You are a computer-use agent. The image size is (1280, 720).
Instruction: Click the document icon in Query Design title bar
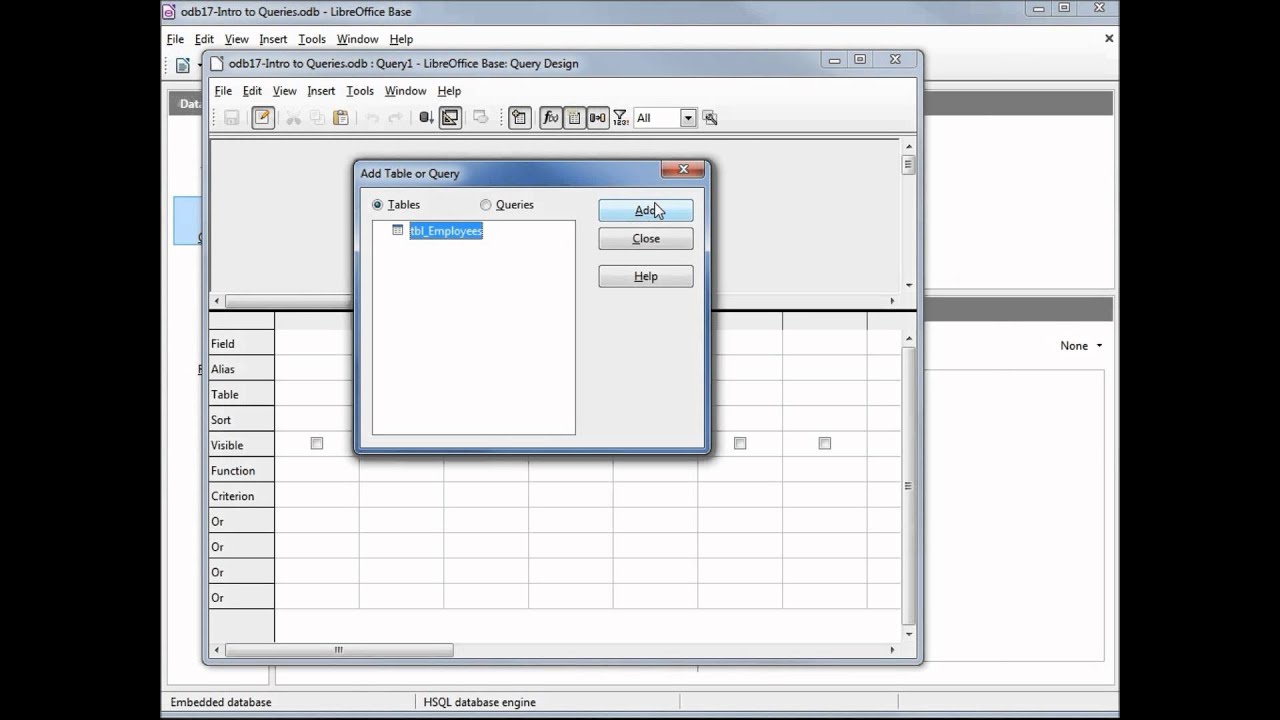pyautogui.click(x=217, y=63)
